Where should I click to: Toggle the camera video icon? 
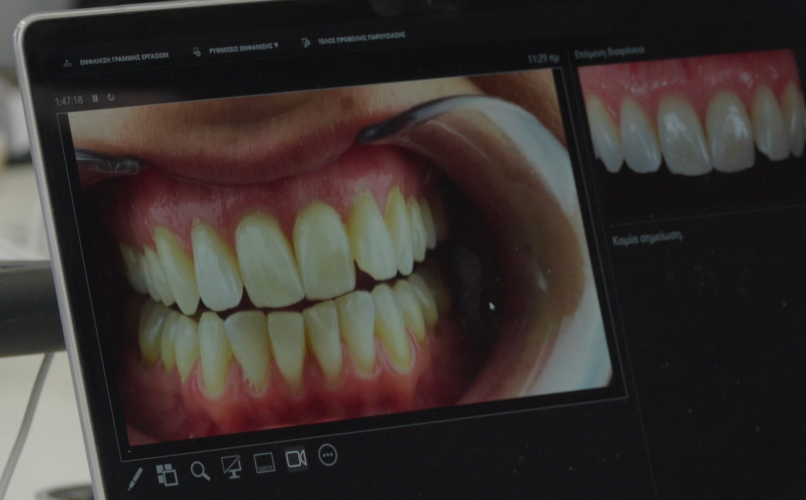coord(296,458)
